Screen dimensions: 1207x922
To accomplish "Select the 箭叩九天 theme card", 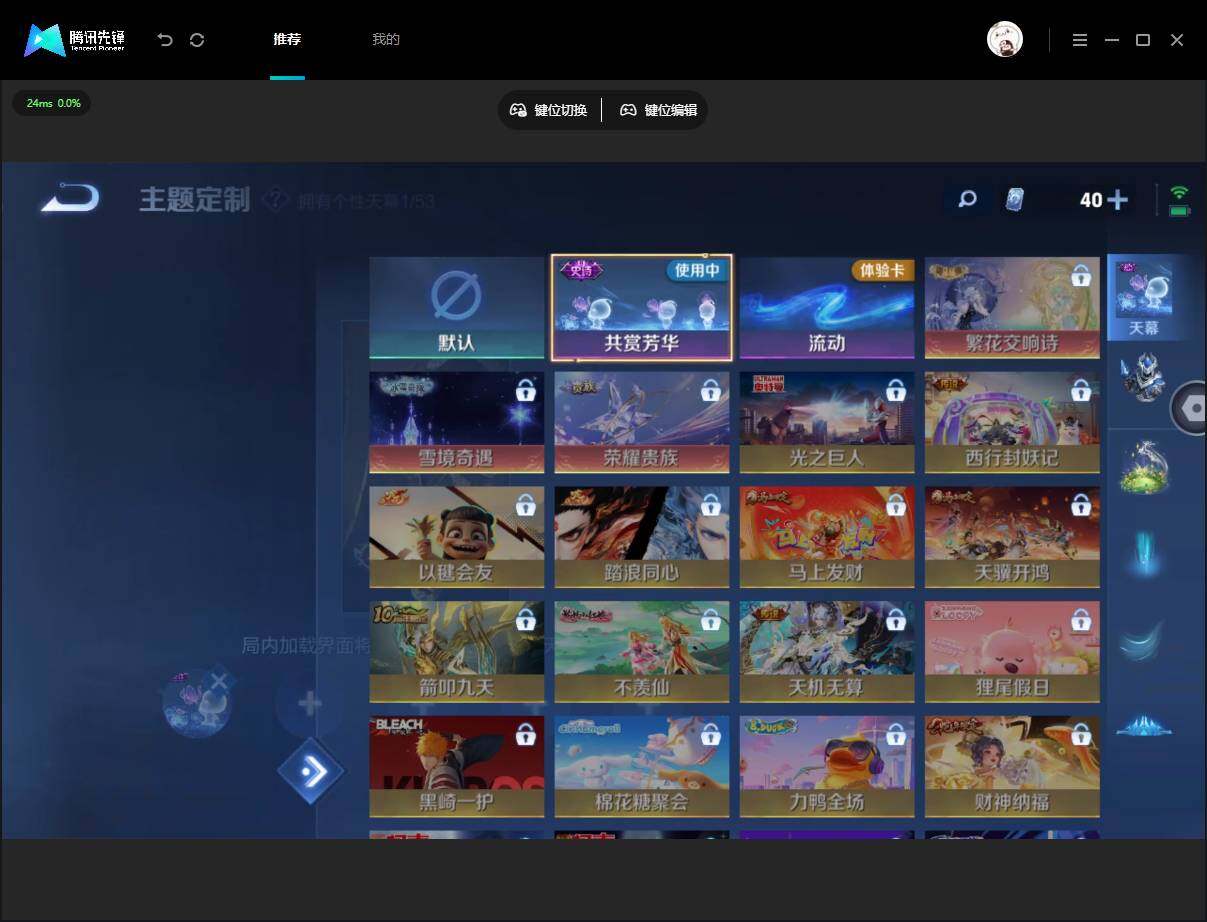I will pos(457,652).
